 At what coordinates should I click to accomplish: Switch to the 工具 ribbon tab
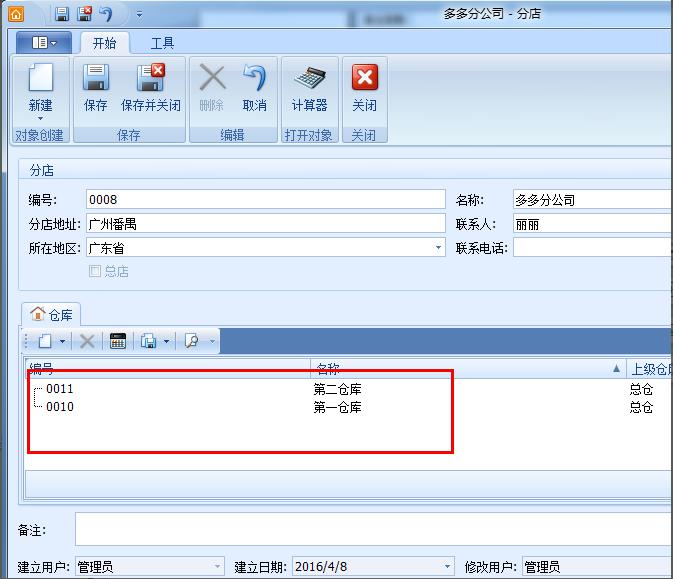coord(162,43)
